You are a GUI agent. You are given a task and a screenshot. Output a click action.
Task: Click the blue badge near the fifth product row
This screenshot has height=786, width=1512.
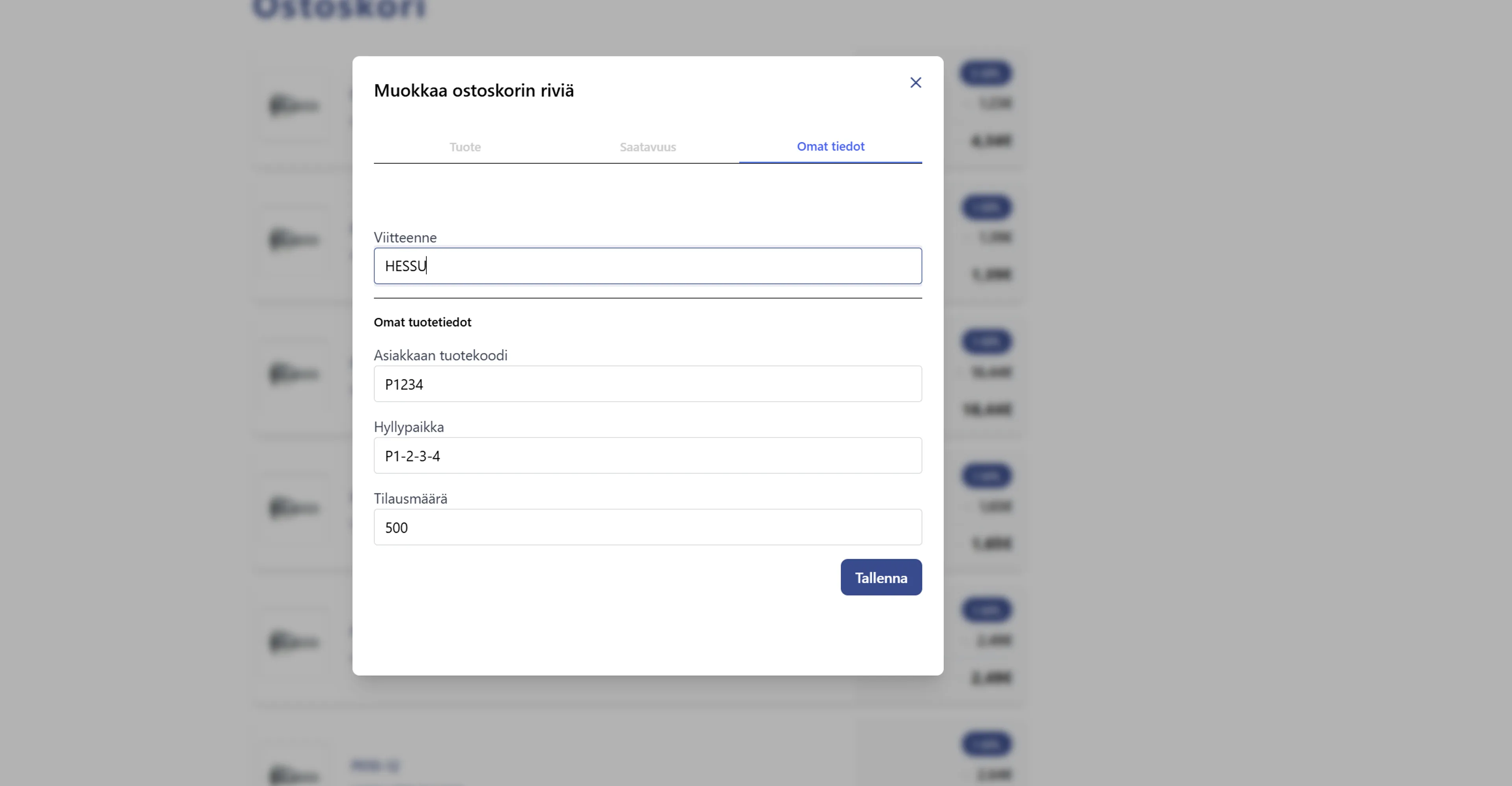[986, 610]
